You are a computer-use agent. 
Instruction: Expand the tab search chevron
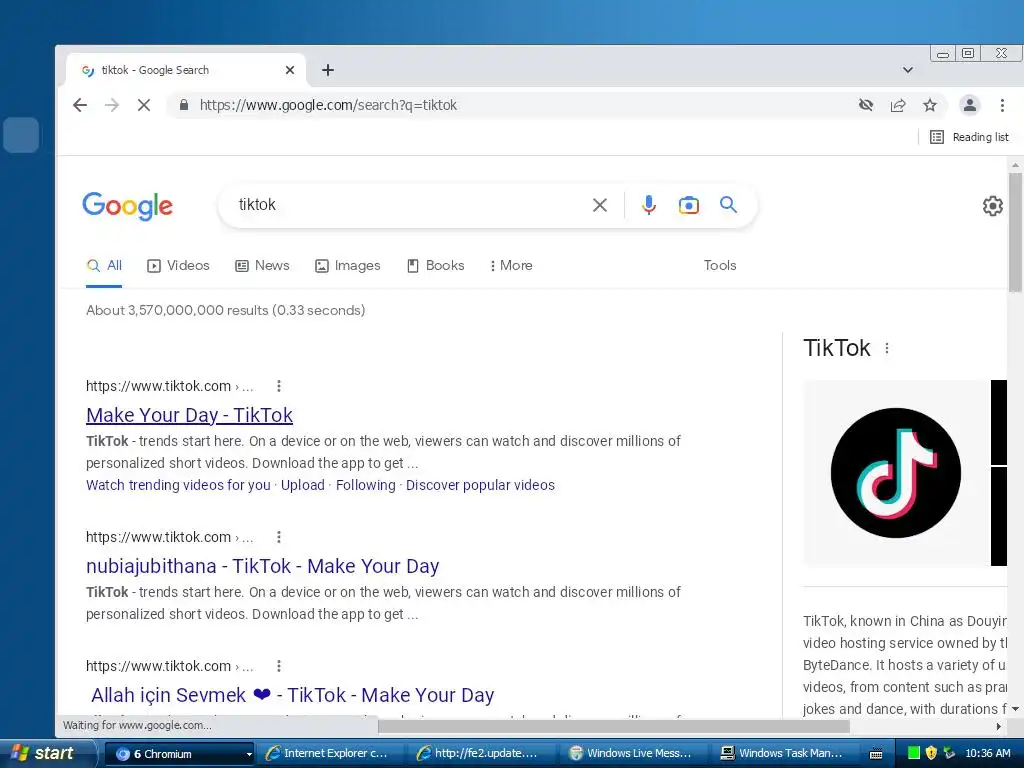tap(908, 70)
